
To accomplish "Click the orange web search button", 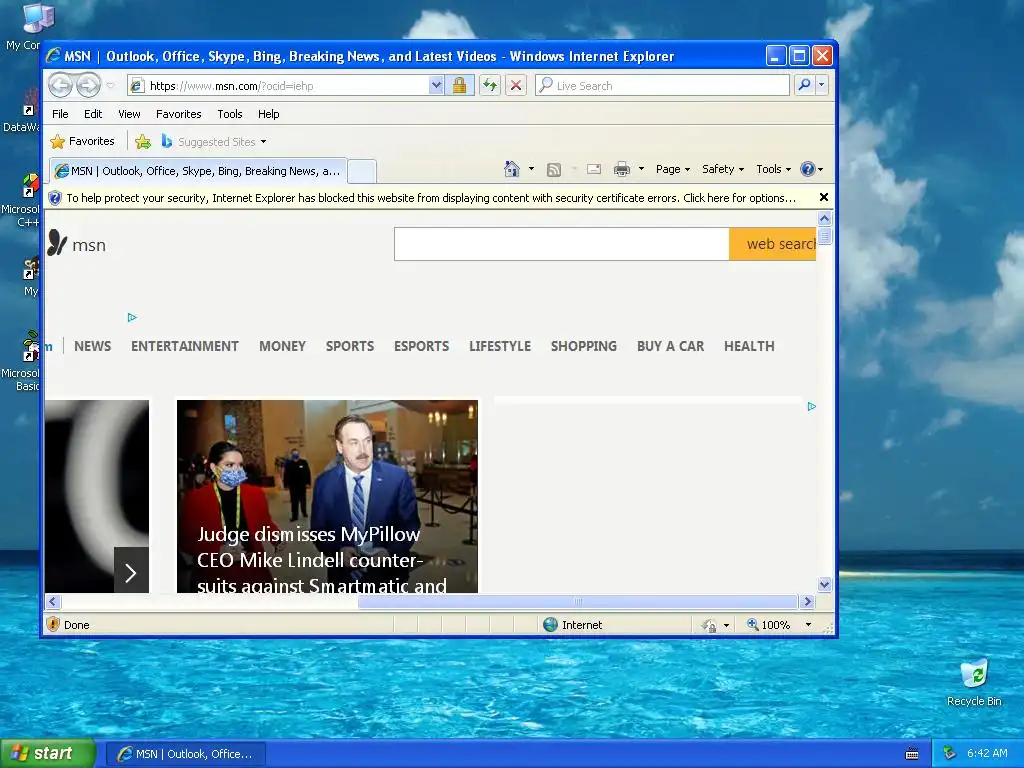I will (x=773, y=244).
